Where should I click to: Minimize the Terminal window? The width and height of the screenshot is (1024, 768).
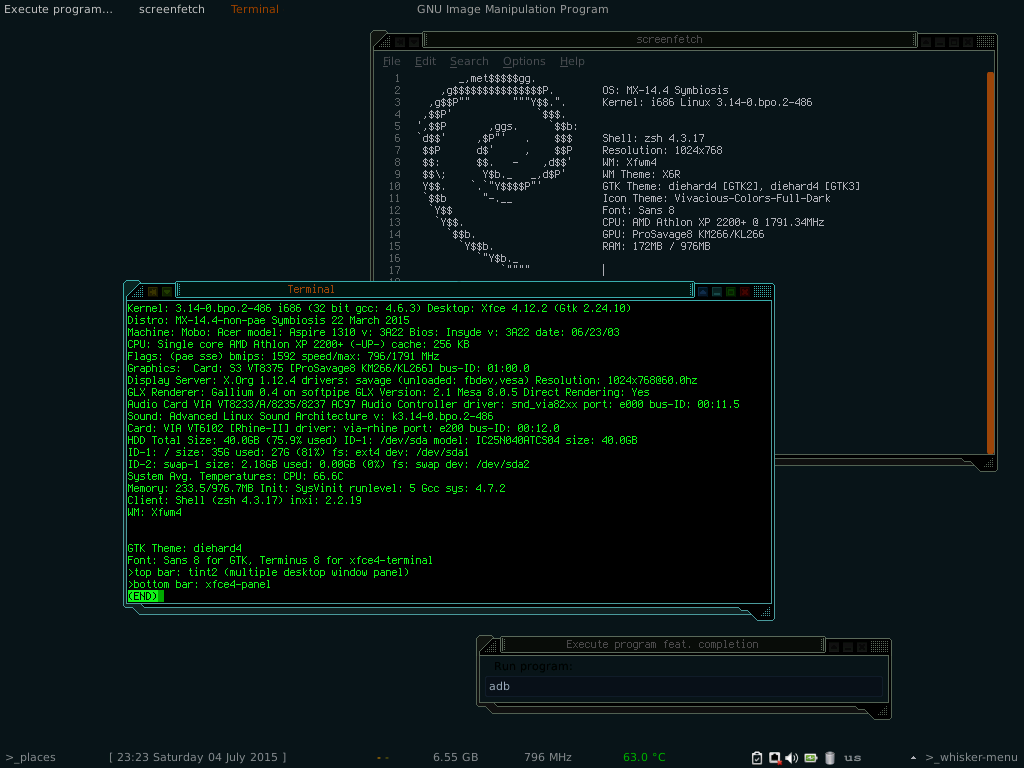[x=716, y=291]
